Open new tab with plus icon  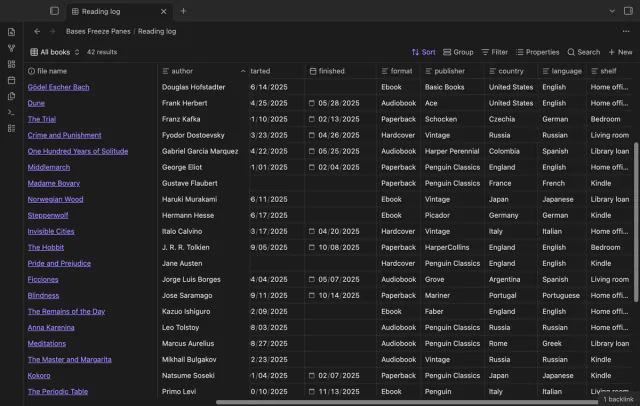point(183,11)
